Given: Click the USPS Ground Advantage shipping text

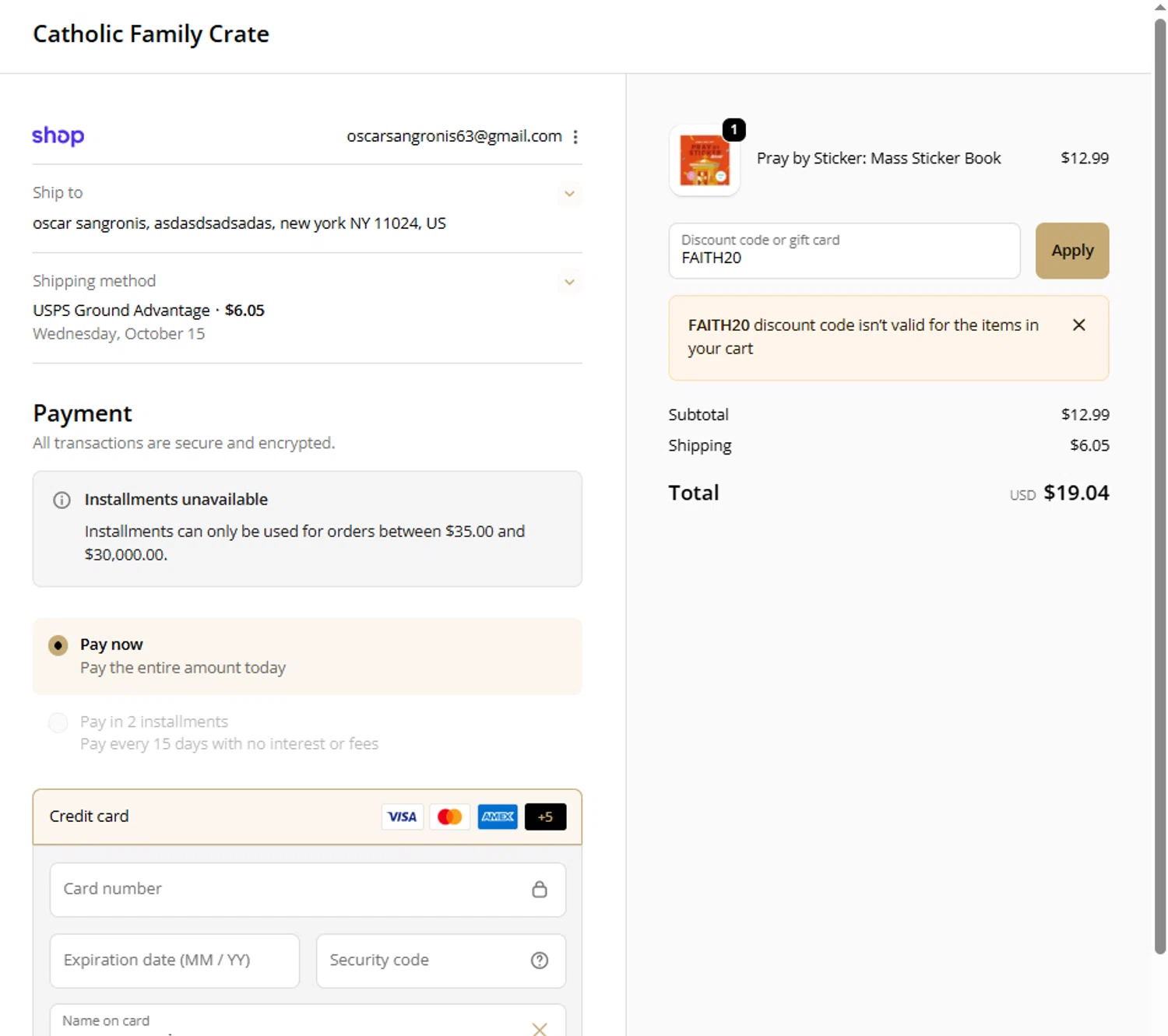Looking at the screenshot, I should pyautogui.click(x=121, y=311).
